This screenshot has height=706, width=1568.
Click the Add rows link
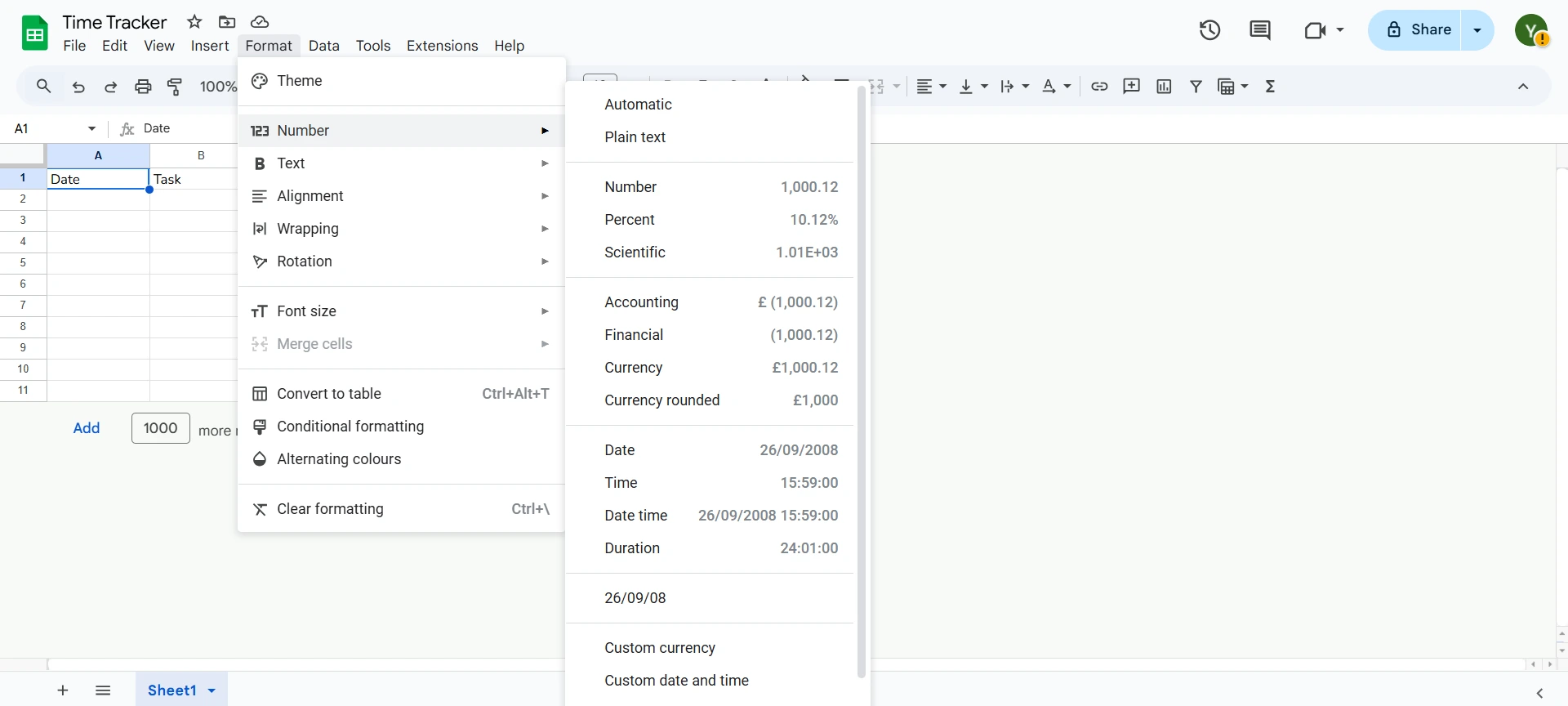tap(87, 428)
